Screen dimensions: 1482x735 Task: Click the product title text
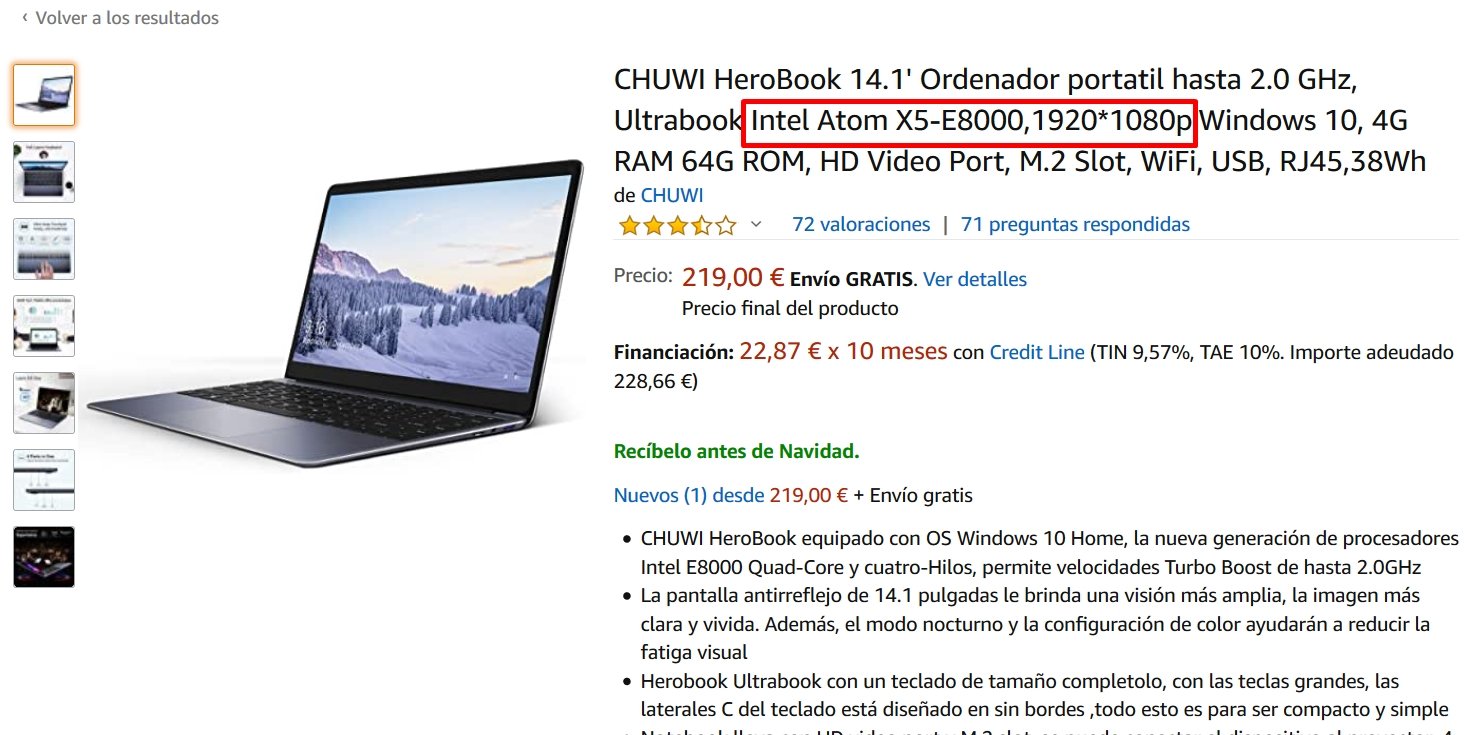pos(1020,120)
